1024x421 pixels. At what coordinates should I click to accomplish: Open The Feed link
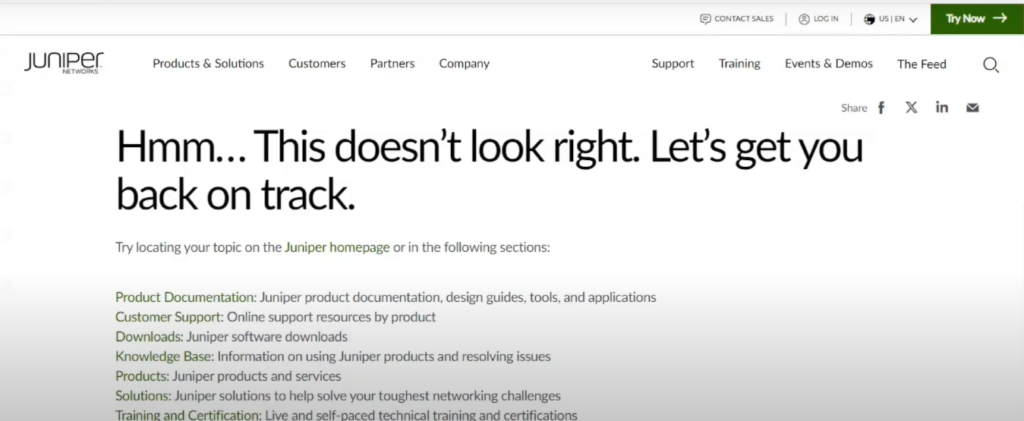coord(921,65)
